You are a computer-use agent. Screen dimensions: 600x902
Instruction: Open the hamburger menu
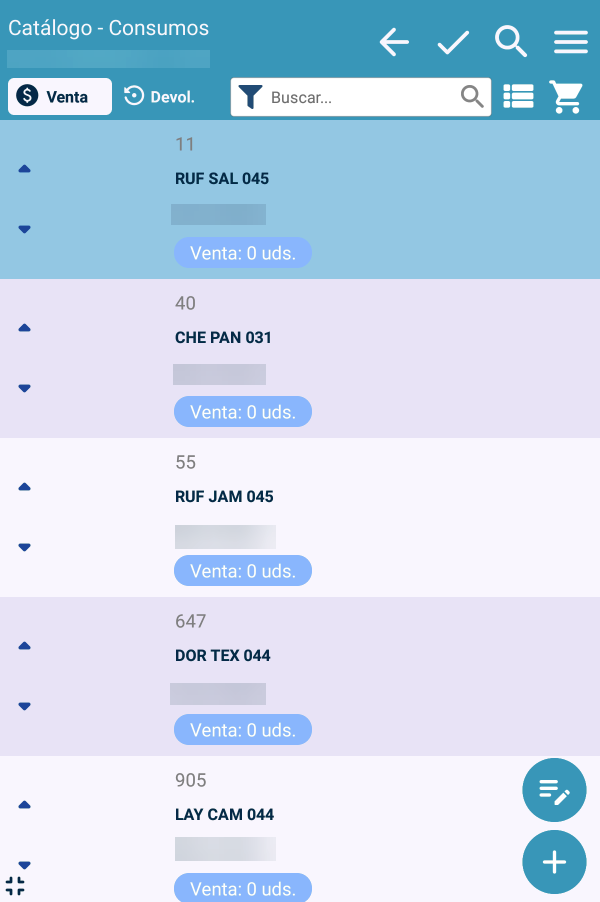click(570, 42)
